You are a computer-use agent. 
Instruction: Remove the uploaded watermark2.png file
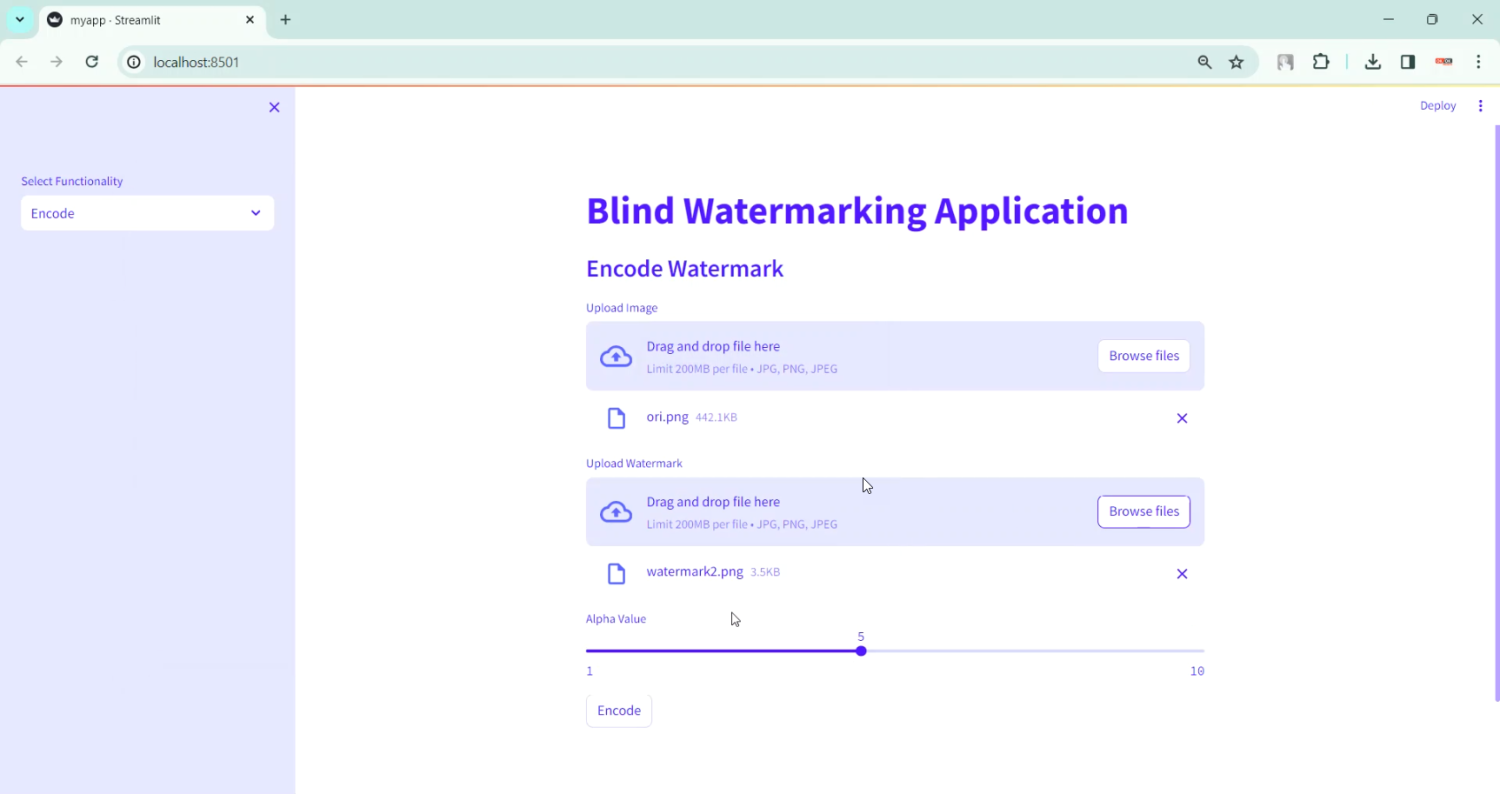tap(1181, 574)
